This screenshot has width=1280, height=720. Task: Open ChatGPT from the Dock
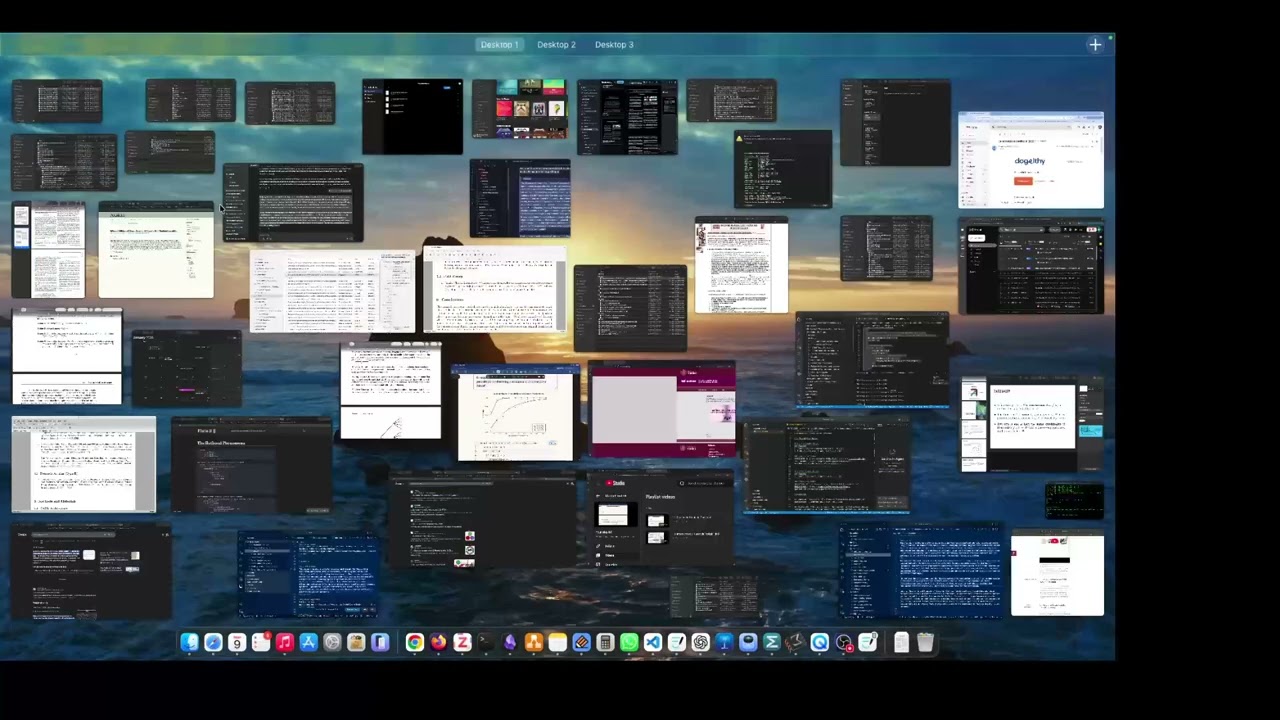700,643
